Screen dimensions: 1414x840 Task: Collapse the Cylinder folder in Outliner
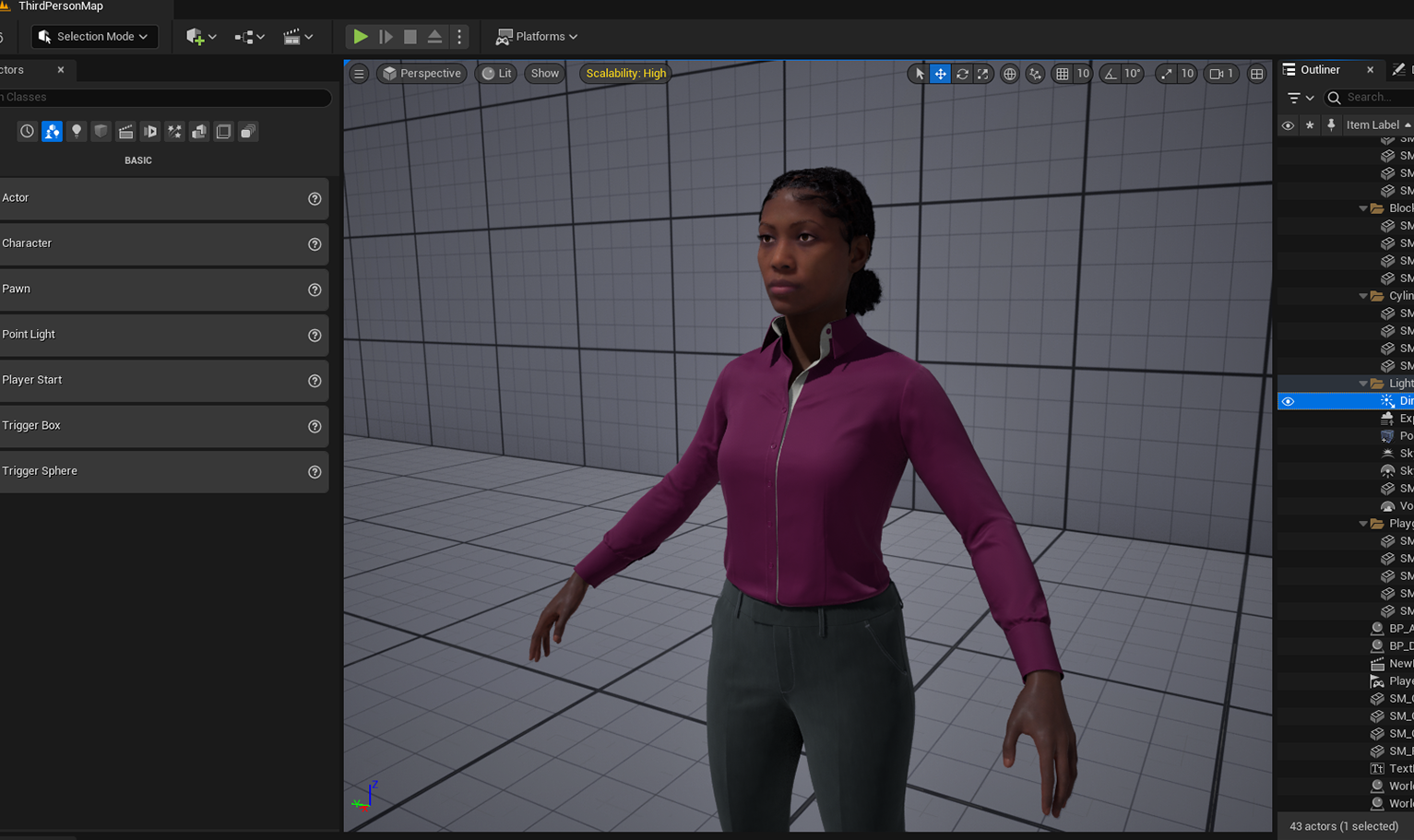pos(1363,296)
